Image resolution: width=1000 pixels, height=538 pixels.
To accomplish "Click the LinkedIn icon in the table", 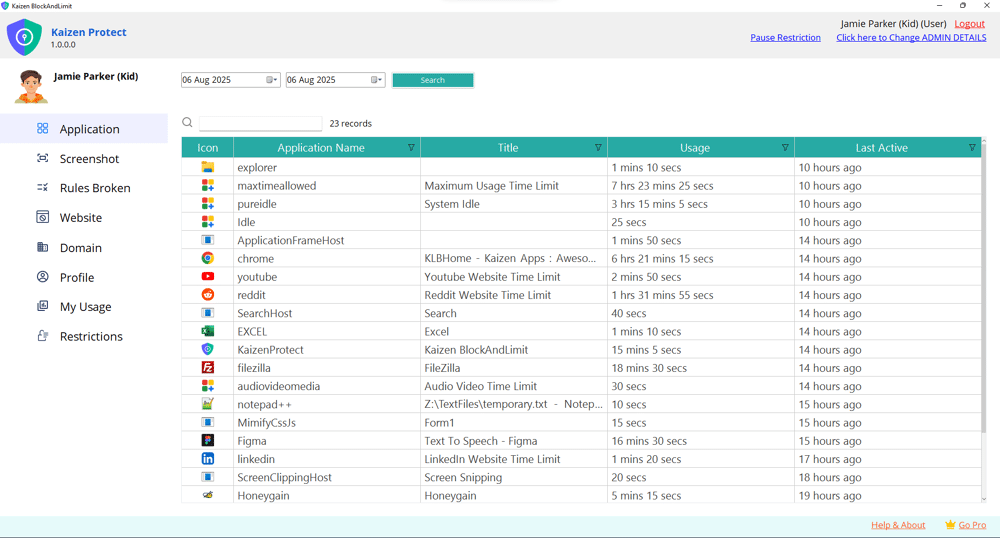I will coord(207,459).
